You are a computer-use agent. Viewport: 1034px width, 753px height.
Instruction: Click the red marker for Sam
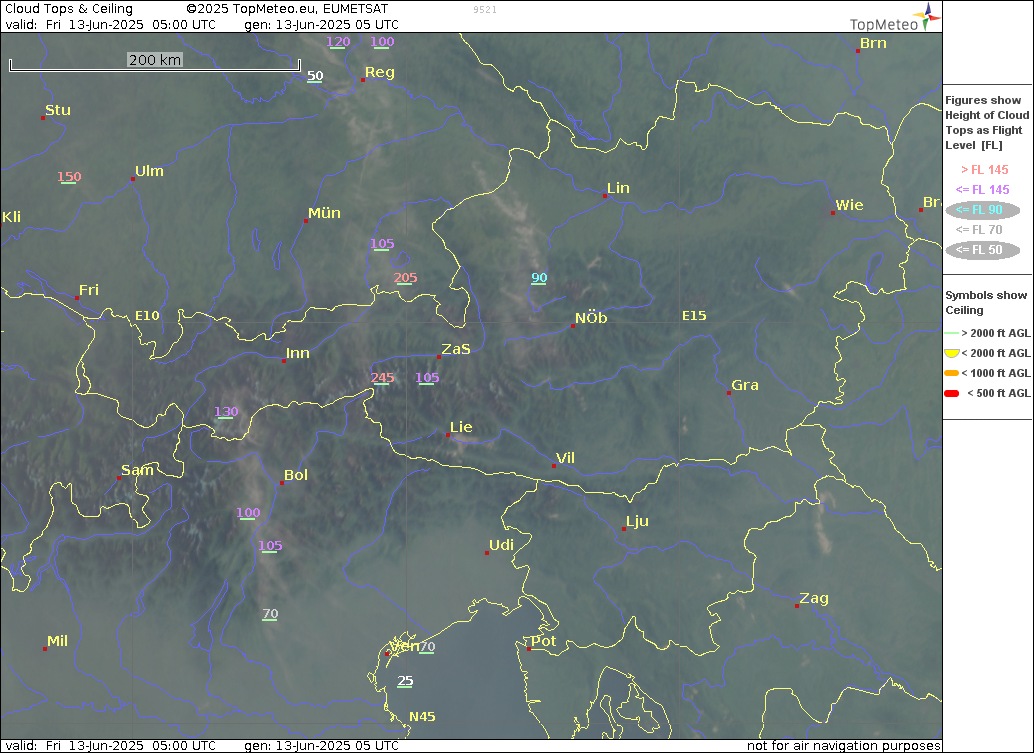coord(119,478)
